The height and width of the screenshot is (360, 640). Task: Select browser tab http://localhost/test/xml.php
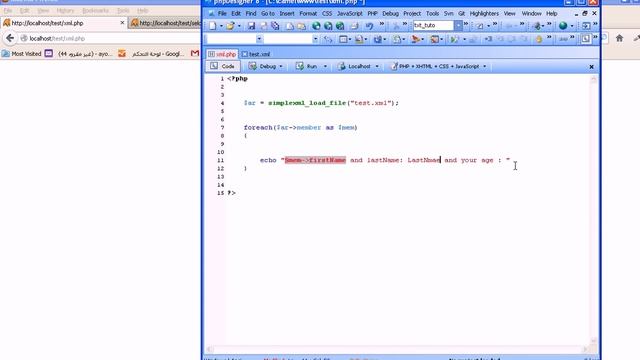point(64,23)
